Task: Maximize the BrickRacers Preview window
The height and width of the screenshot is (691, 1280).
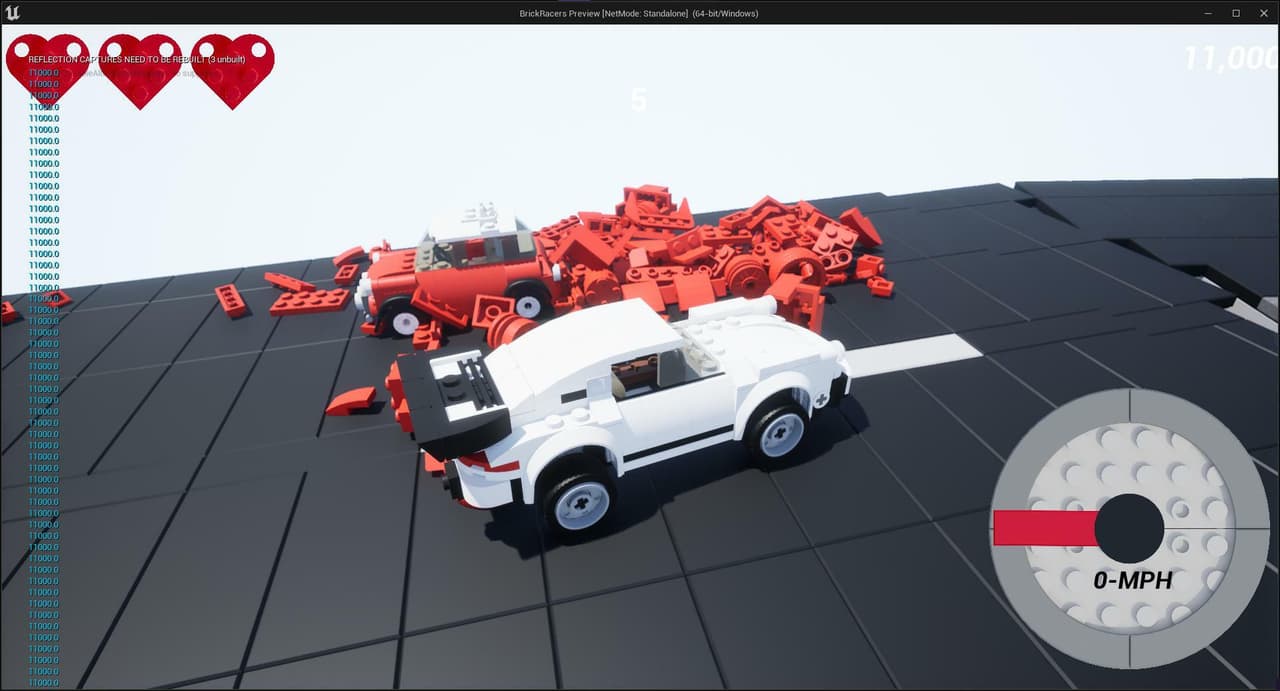Action: click(x=1235, y=12)
